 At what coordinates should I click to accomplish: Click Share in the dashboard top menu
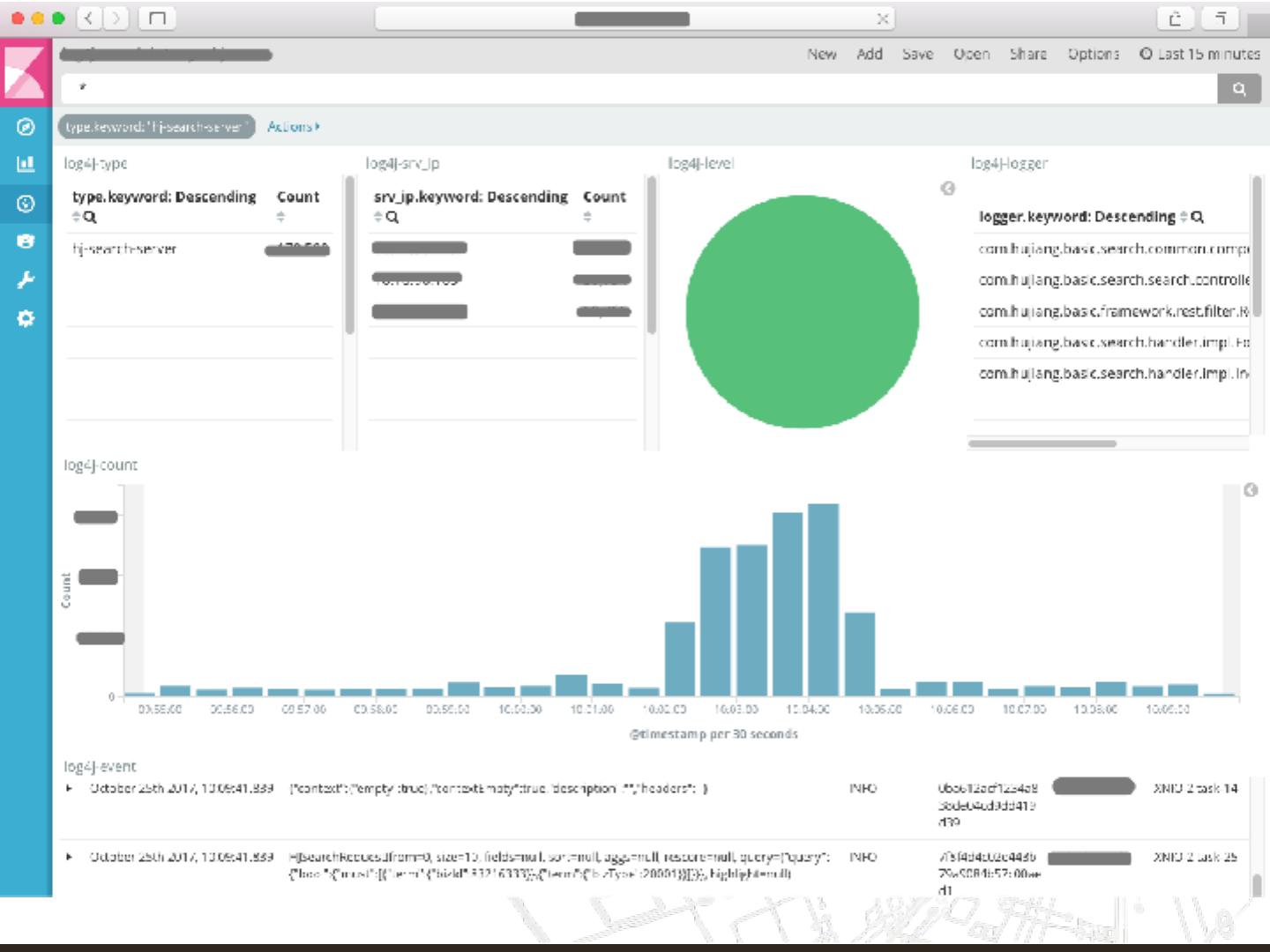pos(1027,55)
